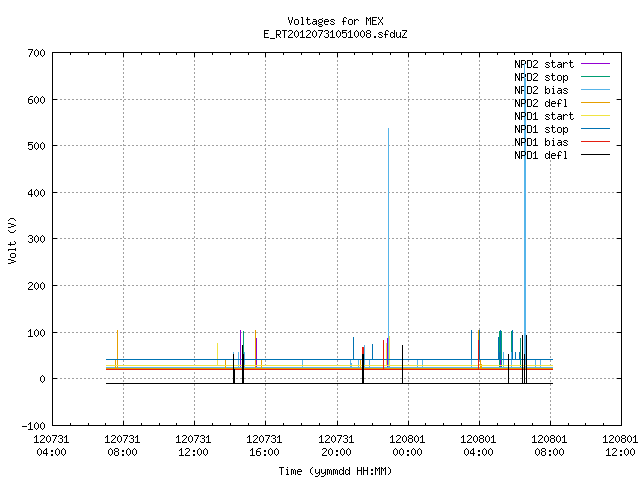Viewport: 640px width, 480px height.
Task: Click the black NPD1 defl legend line
Action: tap(596, 155)
